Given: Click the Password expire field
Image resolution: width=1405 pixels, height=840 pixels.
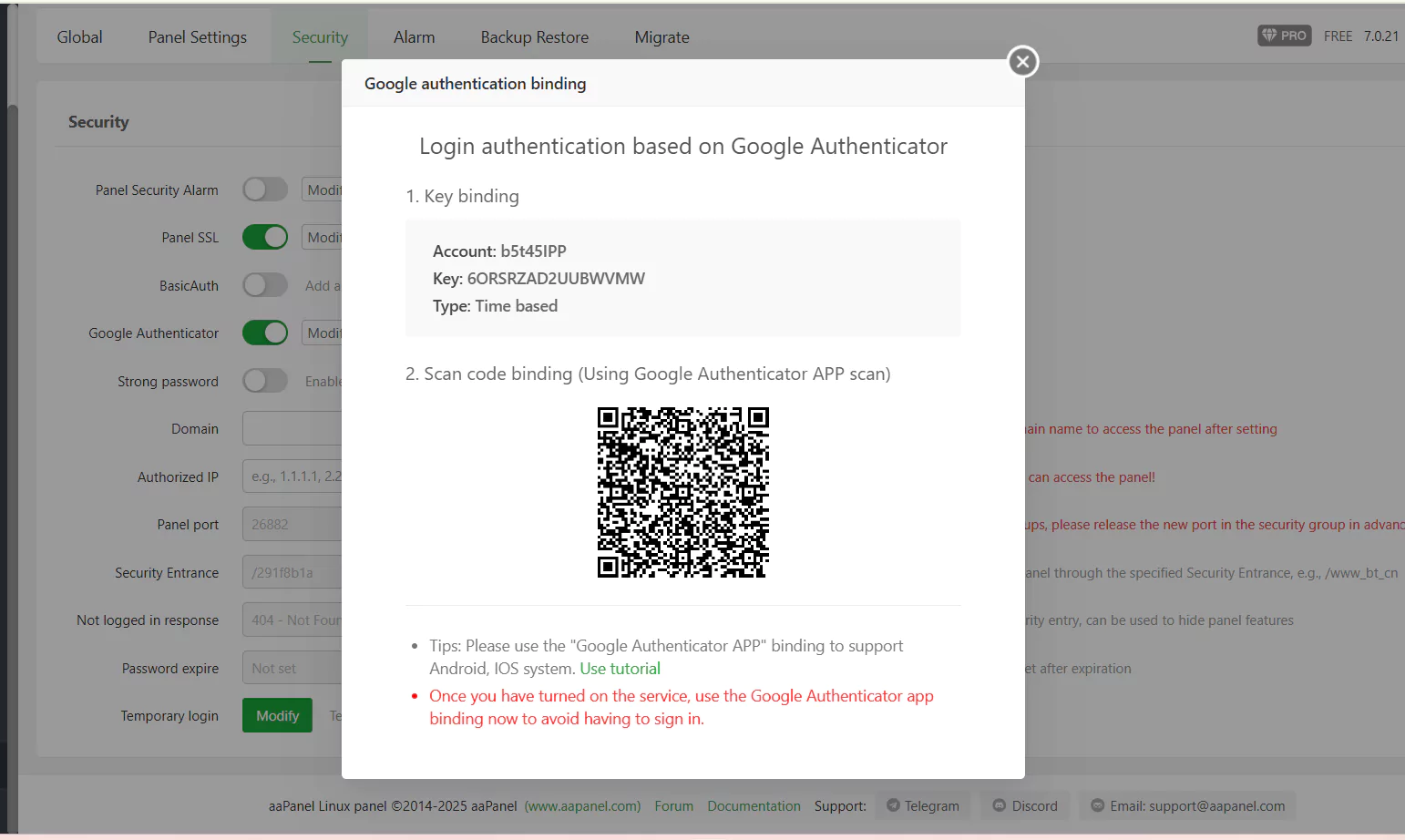Looking at the screenshot, I should pos(292,668).
